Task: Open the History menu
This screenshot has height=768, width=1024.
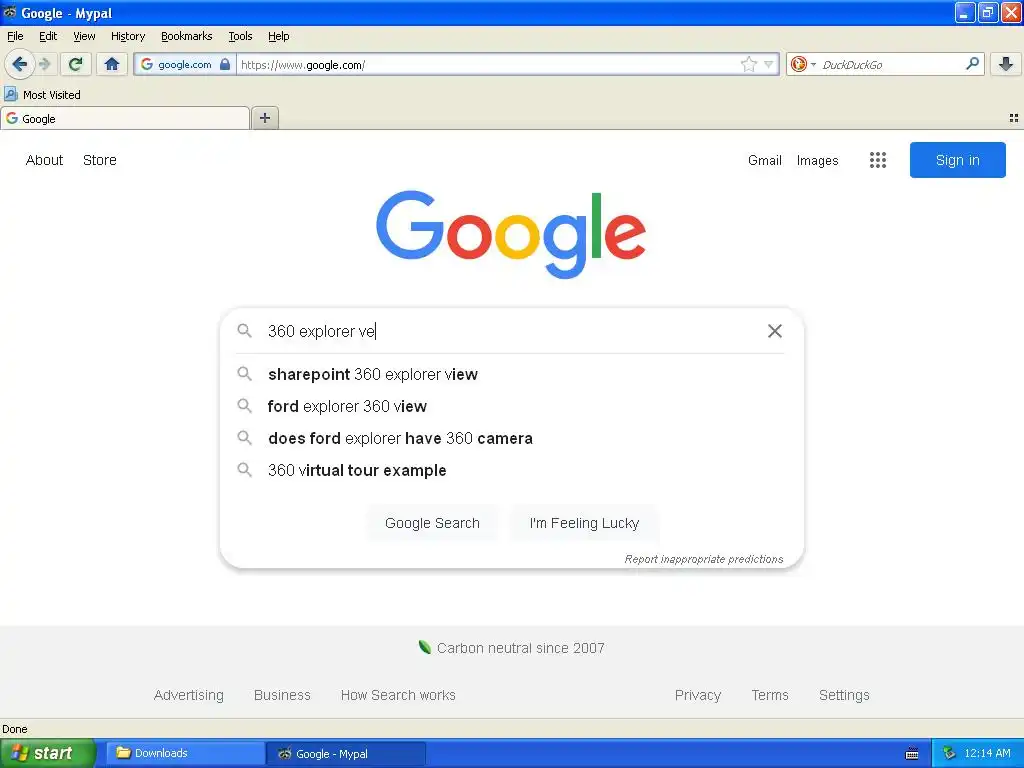Action: pyautogui.click(x=128, y=37)
